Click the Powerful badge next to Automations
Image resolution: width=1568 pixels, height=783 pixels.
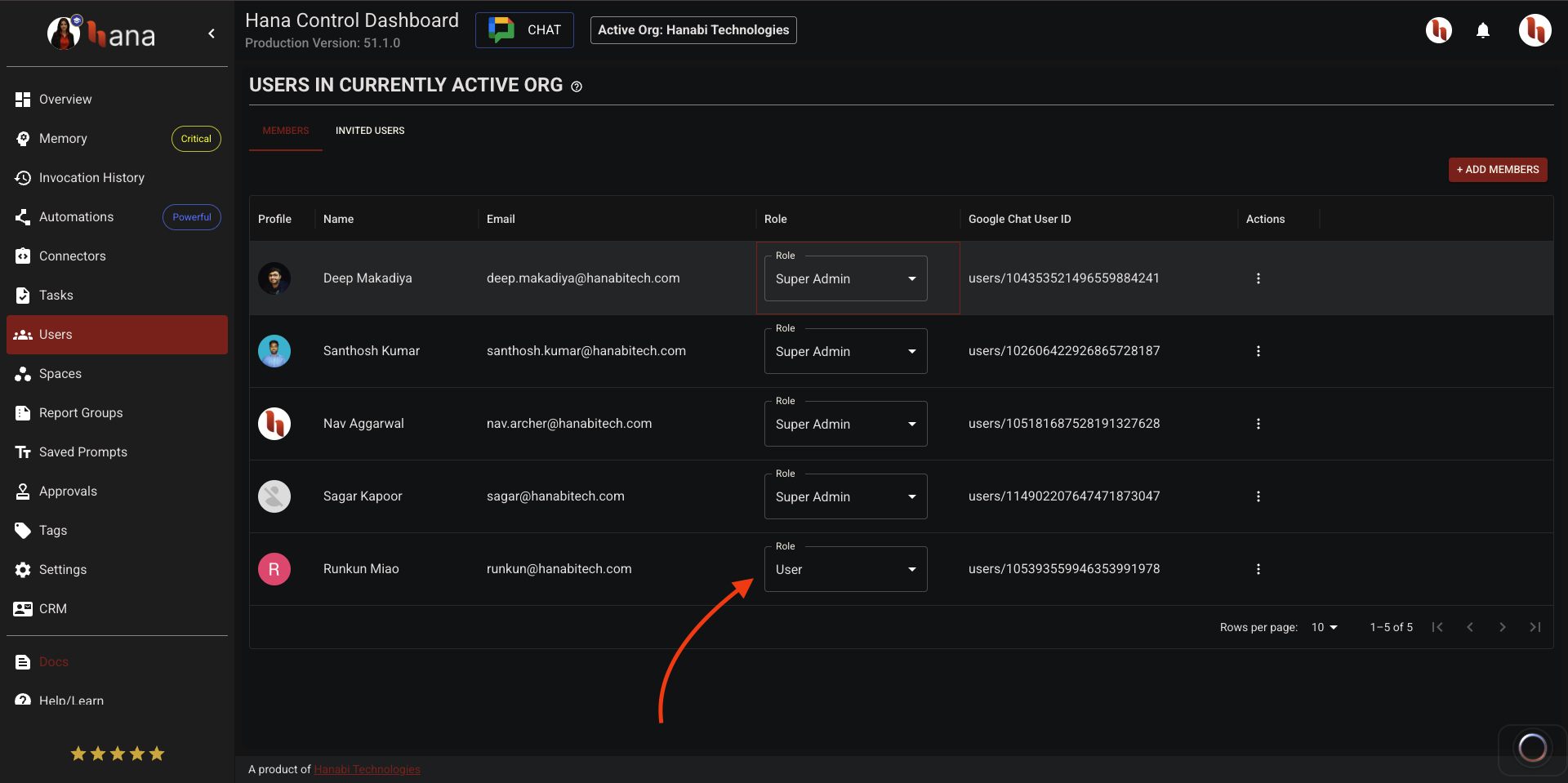coord(192,217)
